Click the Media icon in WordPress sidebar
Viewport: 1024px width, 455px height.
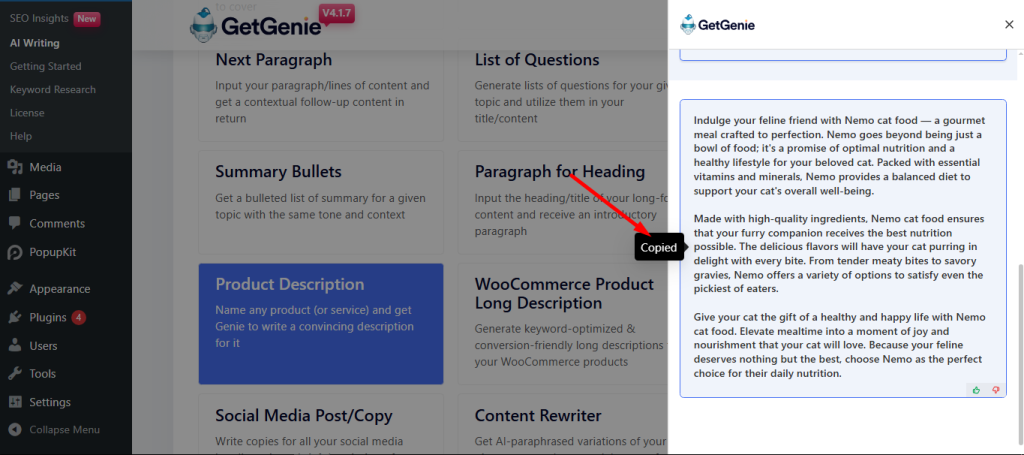15,167
